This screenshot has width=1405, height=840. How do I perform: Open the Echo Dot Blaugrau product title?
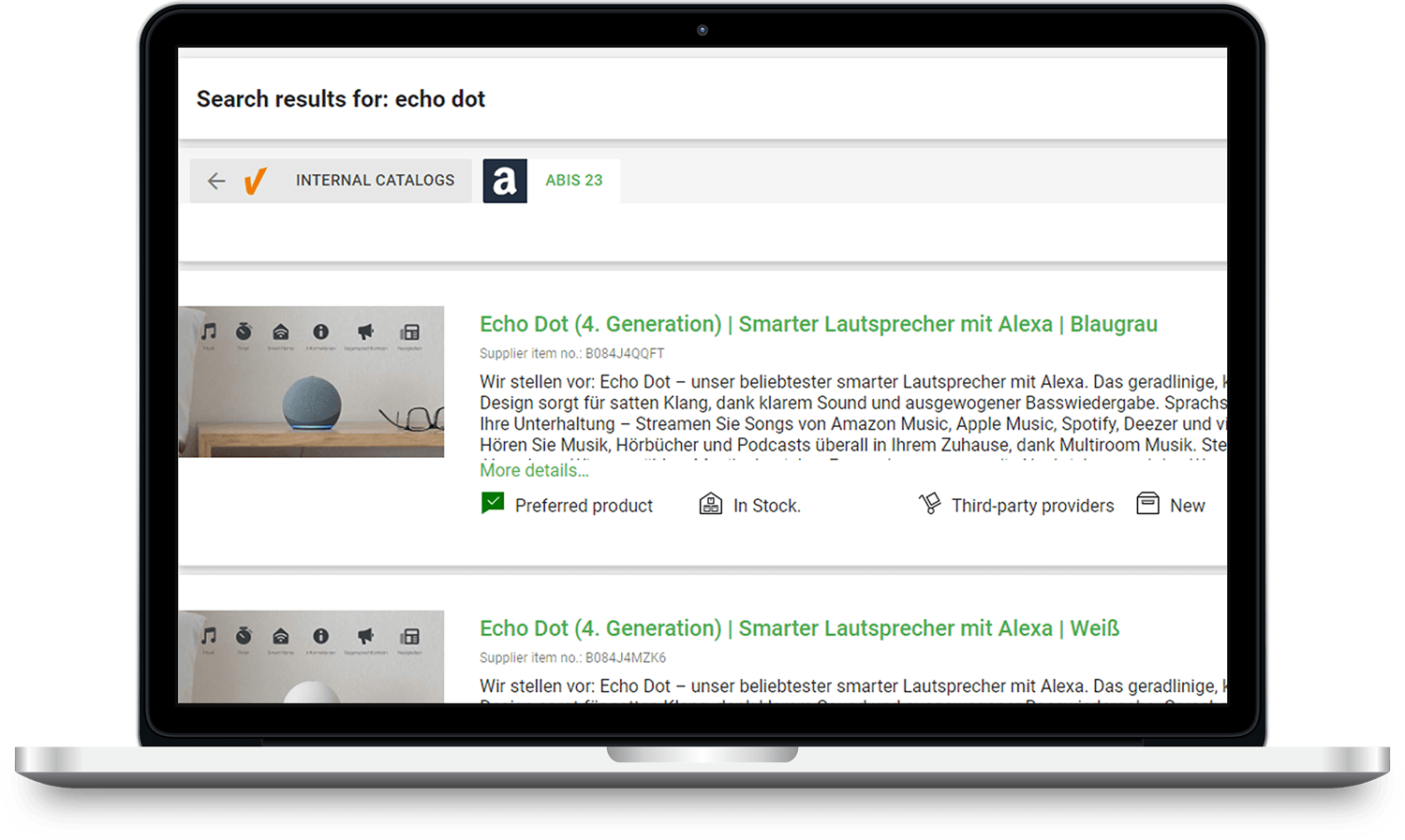[818, 324]
